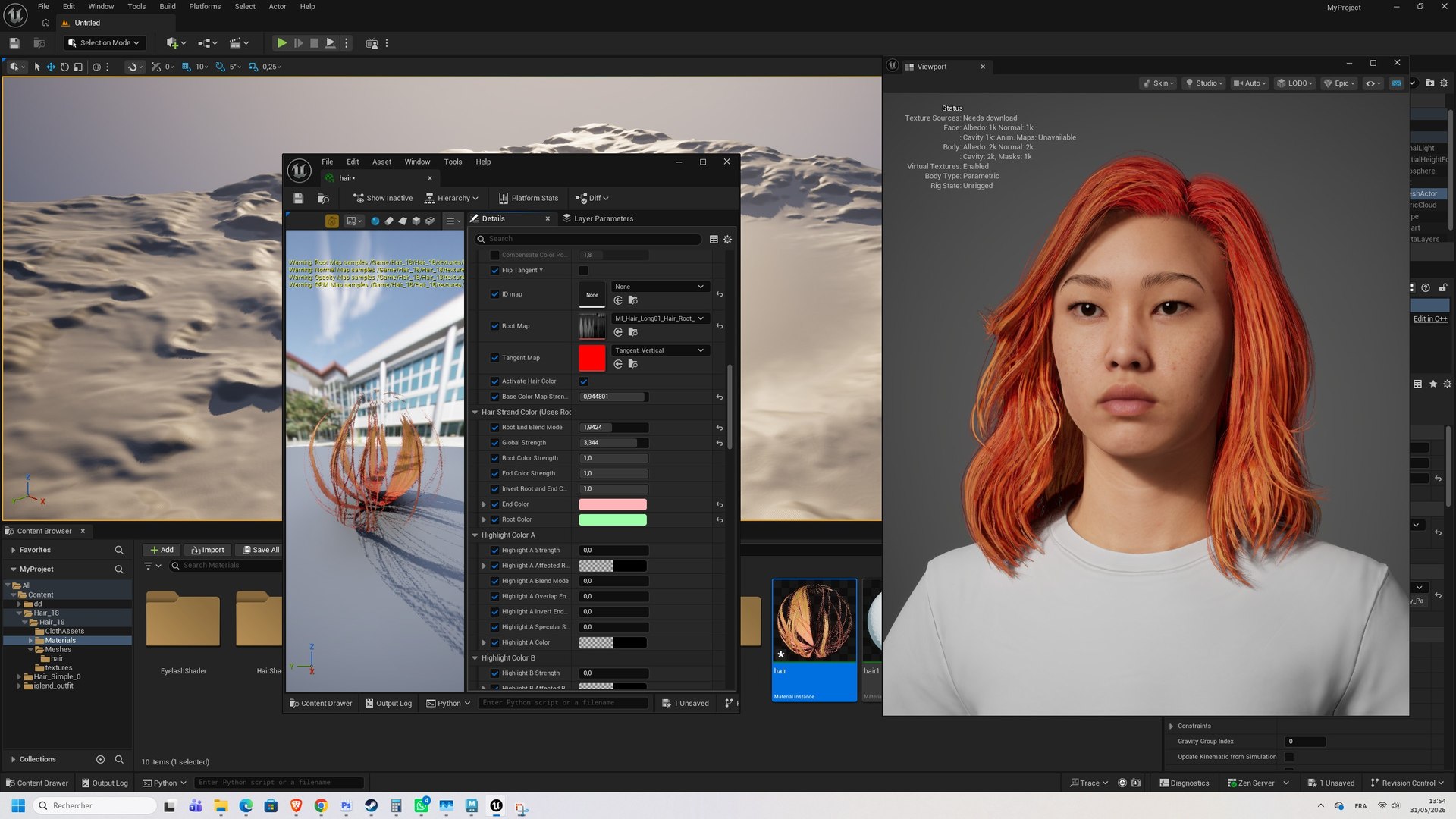1456x819 pixels.
Task: Open Unreal Engine from Windows taskbar
Action: tap(497, 805)
